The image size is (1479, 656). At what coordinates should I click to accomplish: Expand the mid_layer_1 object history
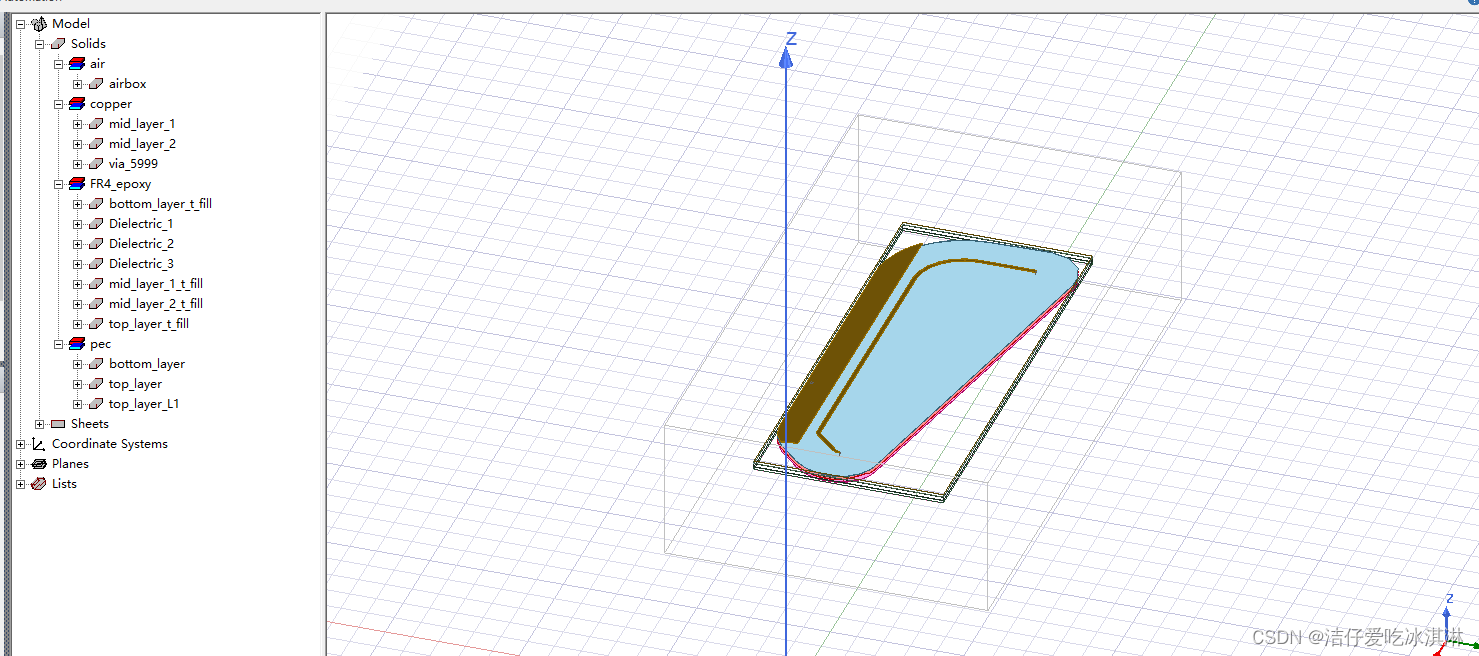77,124
